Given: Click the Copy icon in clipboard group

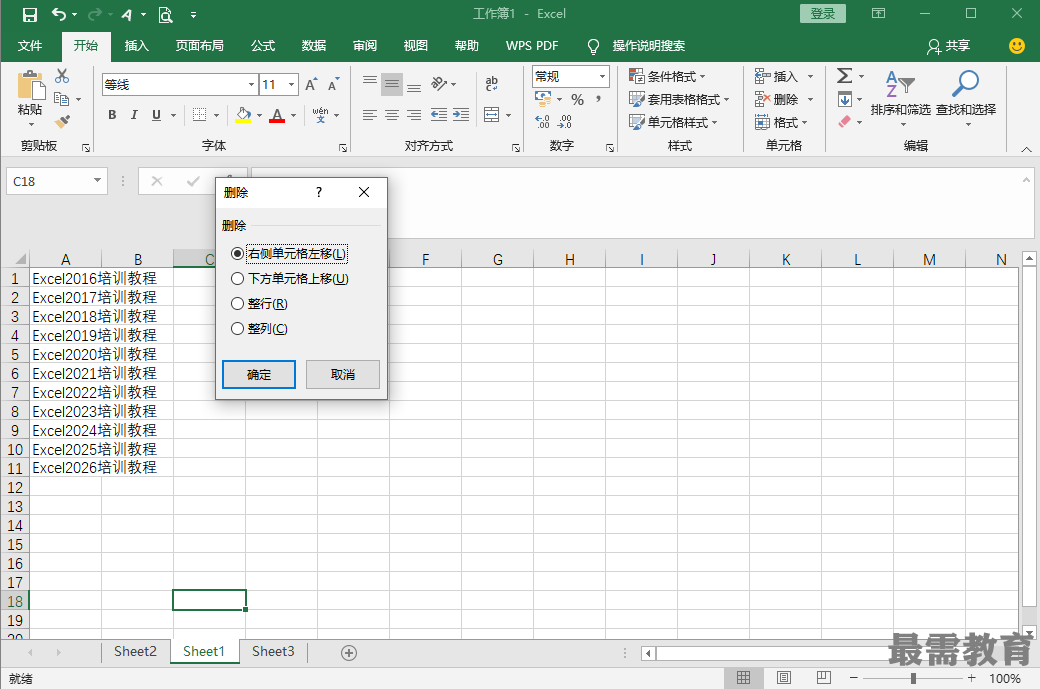Looking at the screenshot, I should (62, 99).
